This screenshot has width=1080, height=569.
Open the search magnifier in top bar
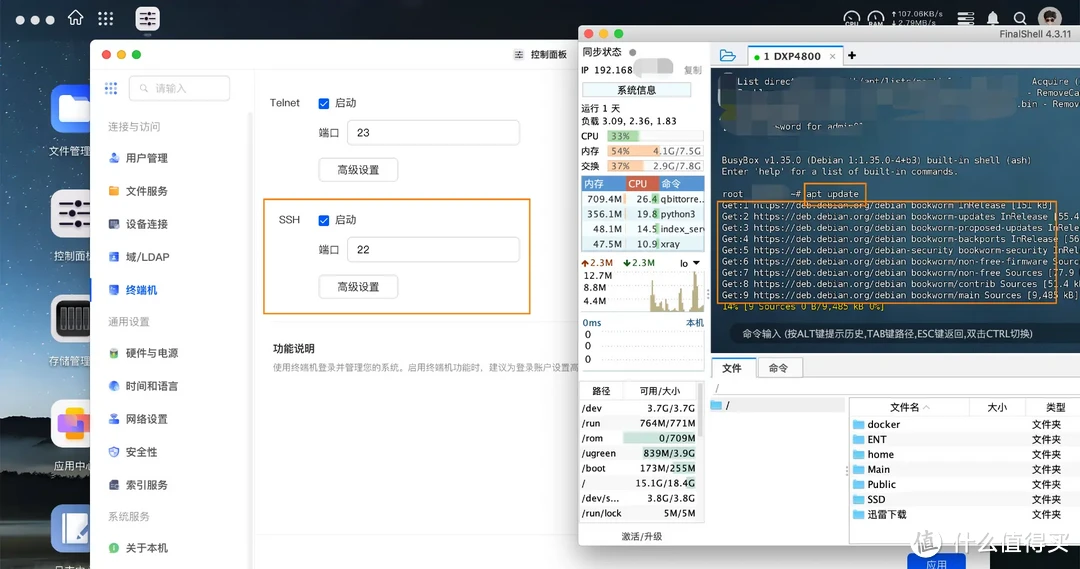point(1020,18)
